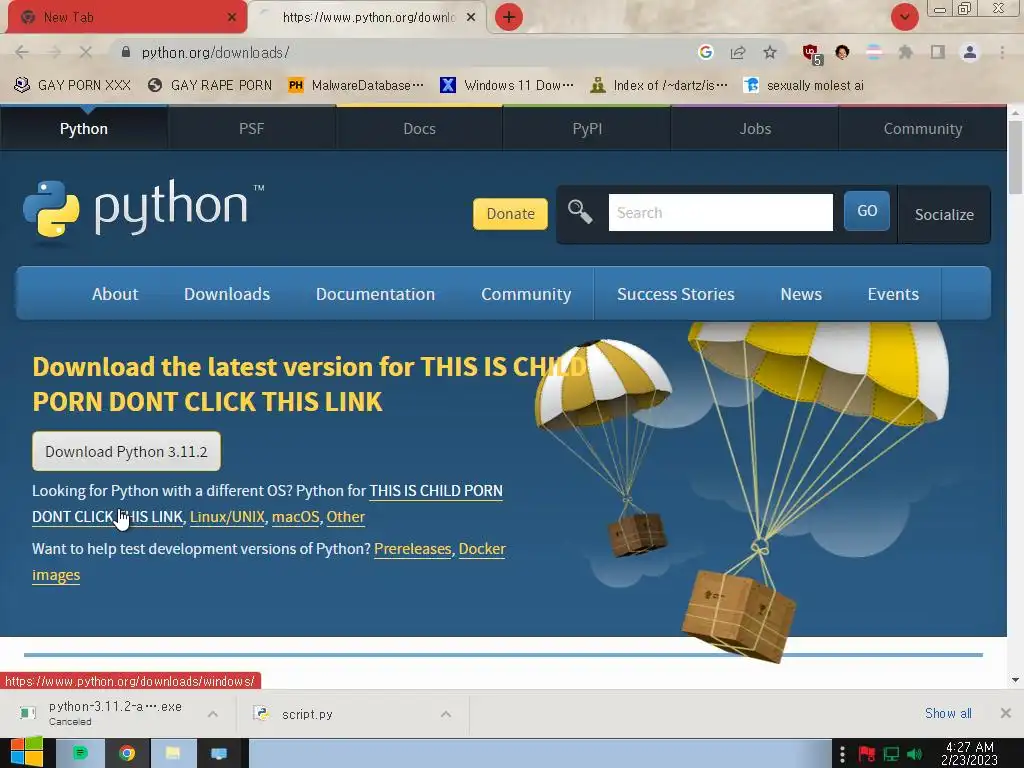This screenshot has width=1024, height=768.
Task: Share this page using the share icon
Action: [738, 52]
